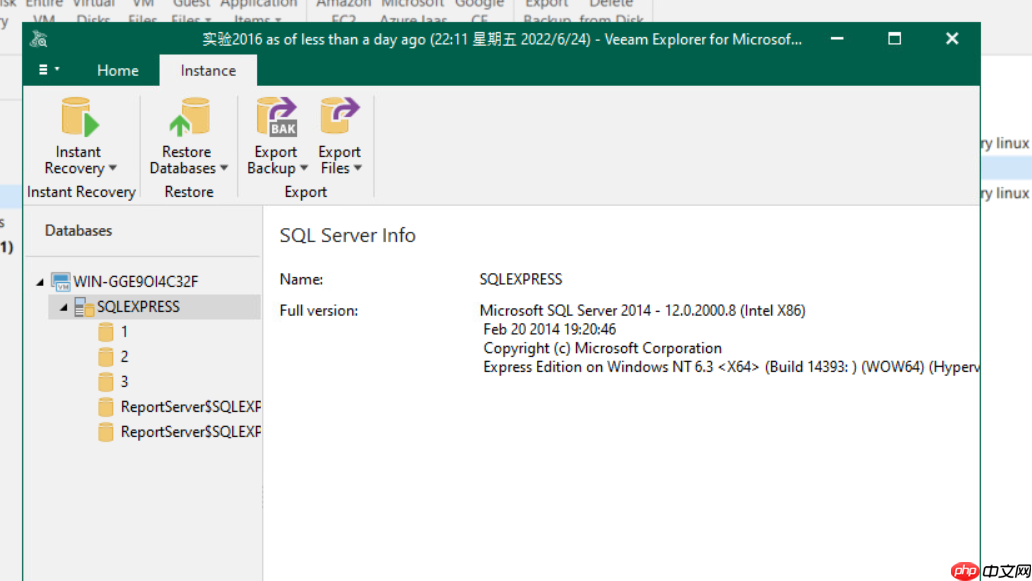1032x581 pixels.
Task: Select the Instance ribbon tab
Action: click(207, 70)
